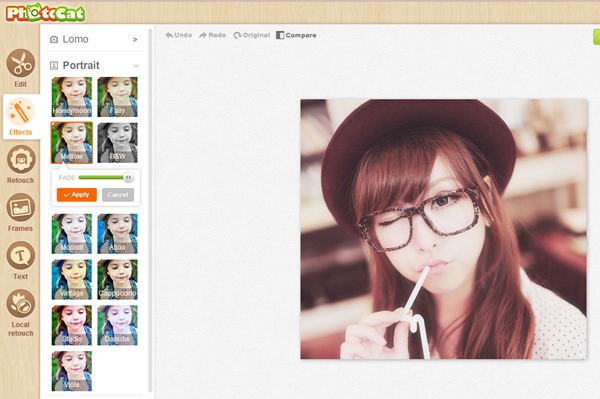Image resolution: width=600 pixels, height=399 pixels.
Task: Expand the Lomo effects section
Action: pos(135,39)
